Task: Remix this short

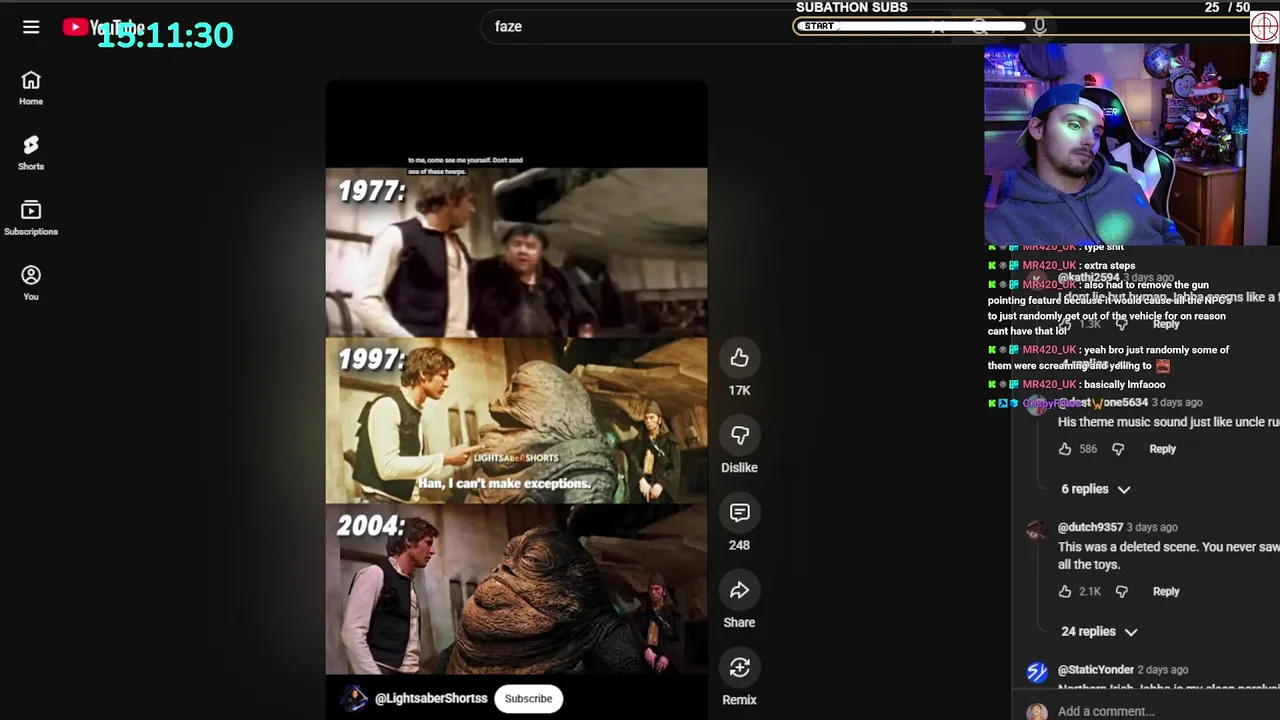Action: 739,667
